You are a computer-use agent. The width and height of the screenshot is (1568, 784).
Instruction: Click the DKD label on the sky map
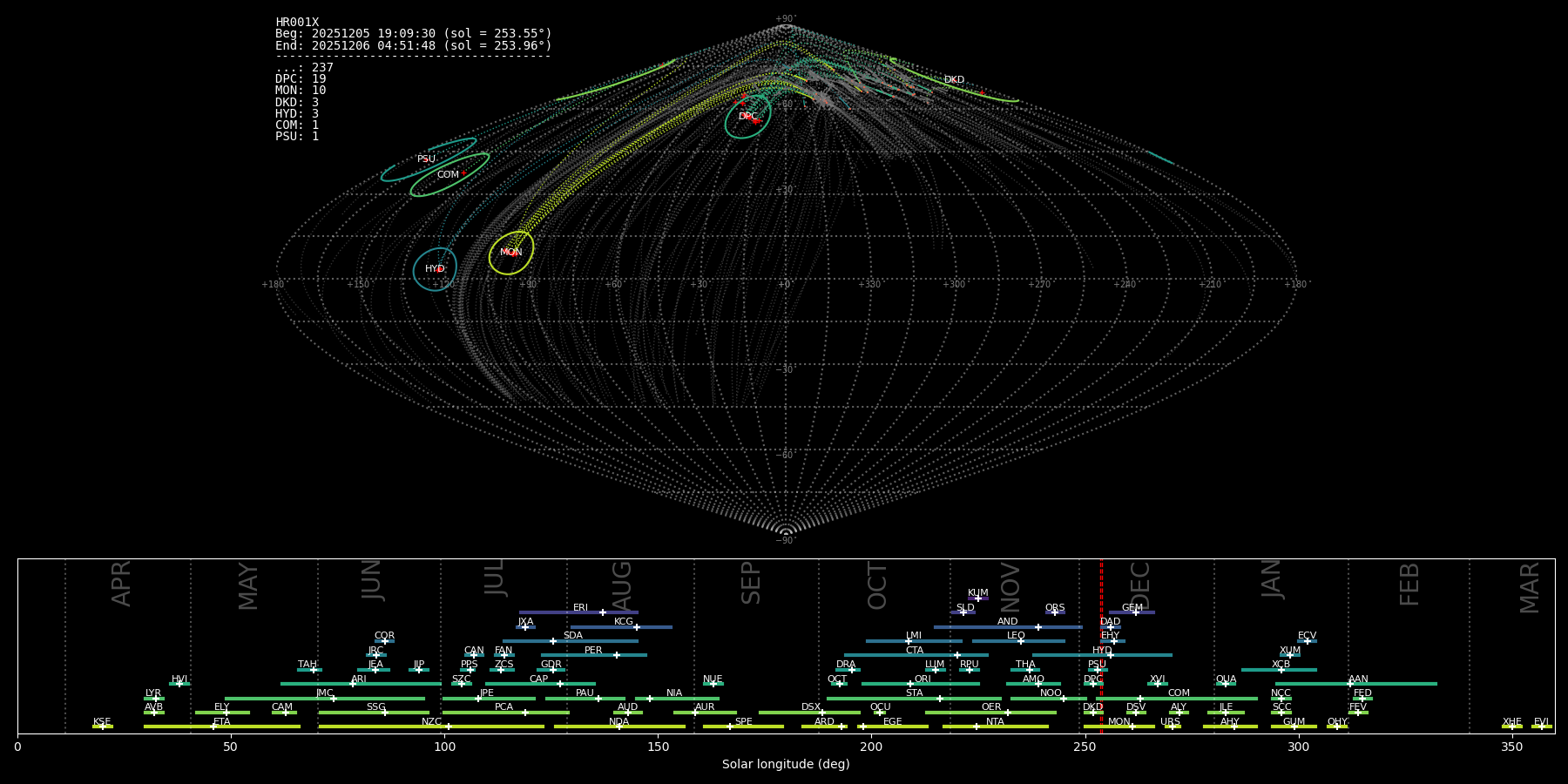(x=954, y=80)
